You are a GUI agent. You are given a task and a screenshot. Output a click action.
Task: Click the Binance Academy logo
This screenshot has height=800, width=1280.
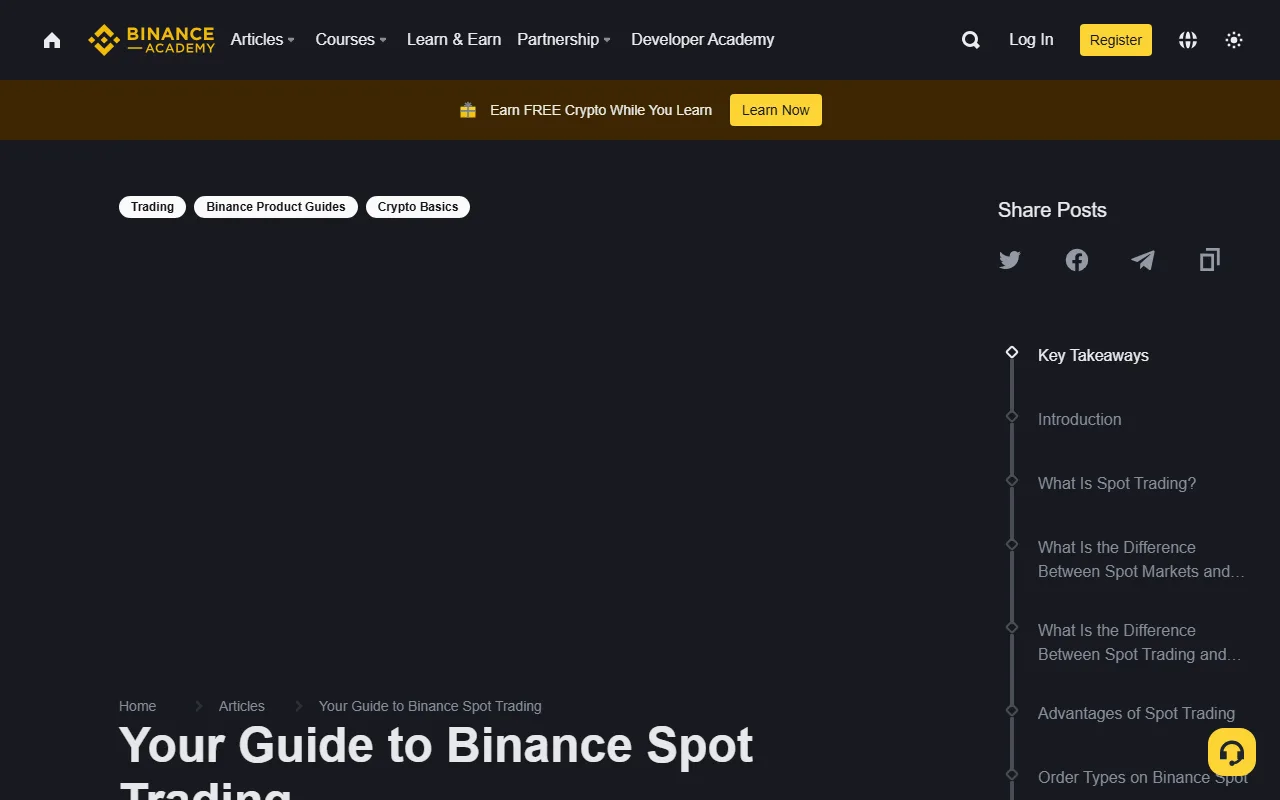point(151,40)
